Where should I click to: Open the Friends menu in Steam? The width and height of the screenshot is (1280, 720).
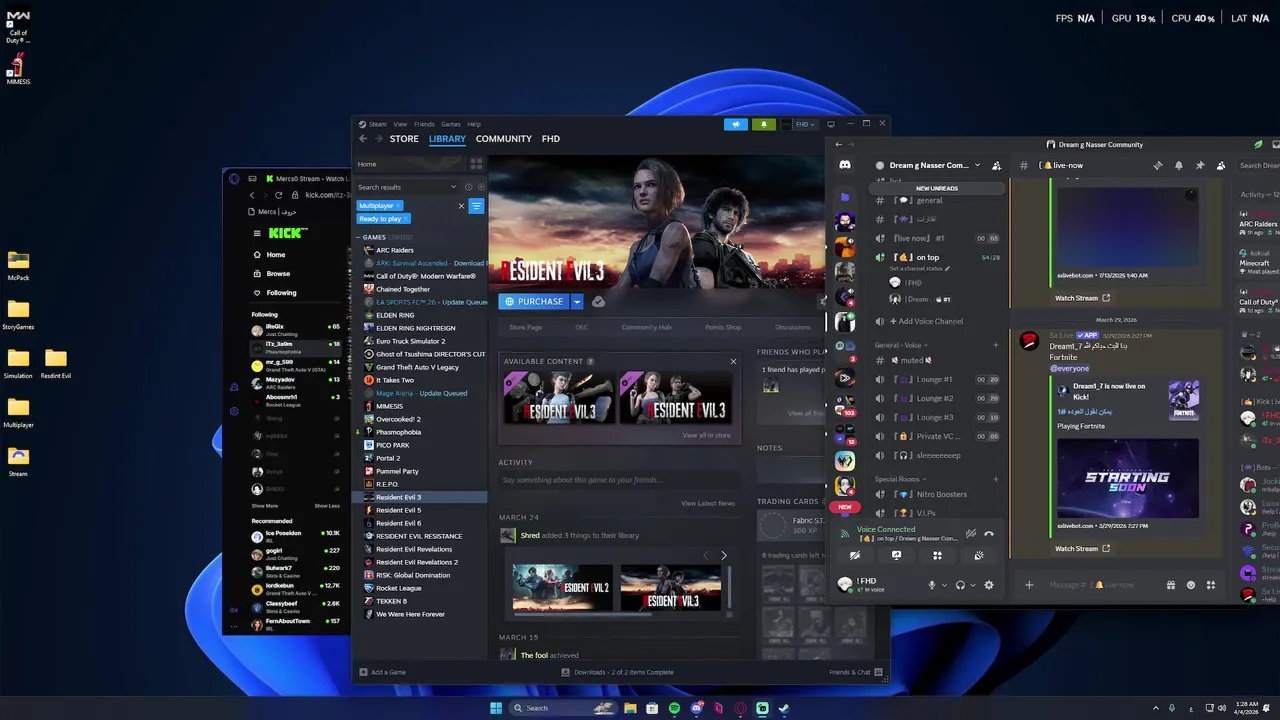point(424,124)
